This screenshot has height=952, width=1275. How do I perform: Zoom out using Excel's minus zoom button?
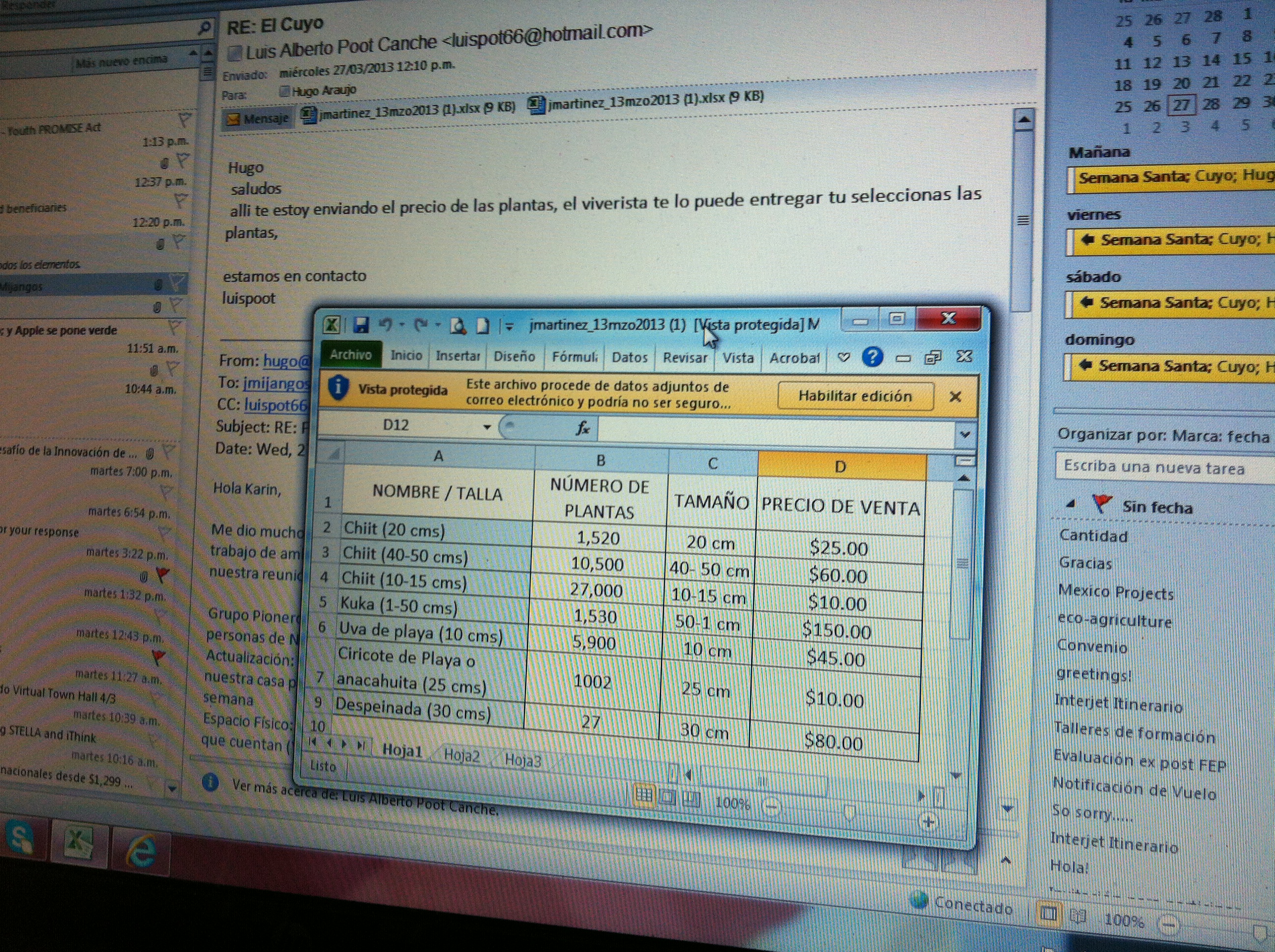coord(771,807)
